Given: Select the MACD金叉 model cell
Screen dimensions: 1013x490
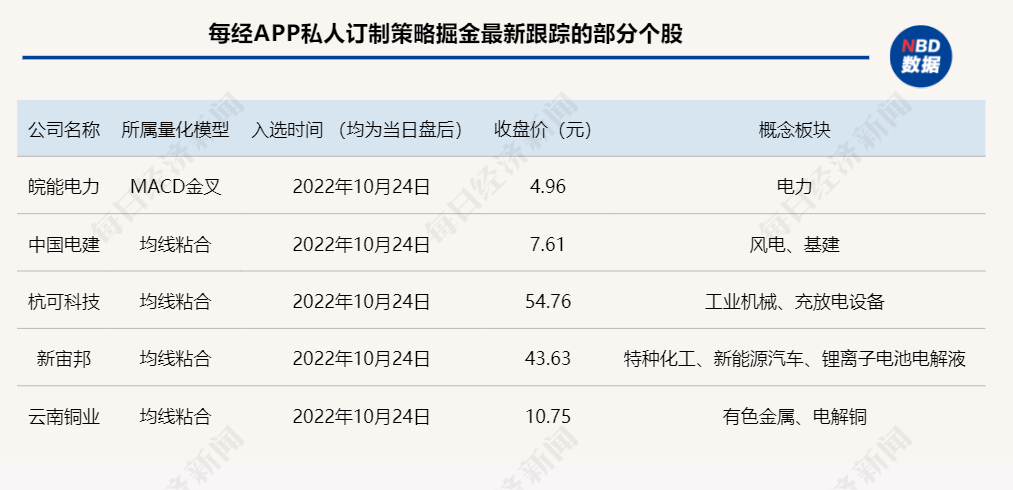Looking at the screenshot, I should pos(175,186).
